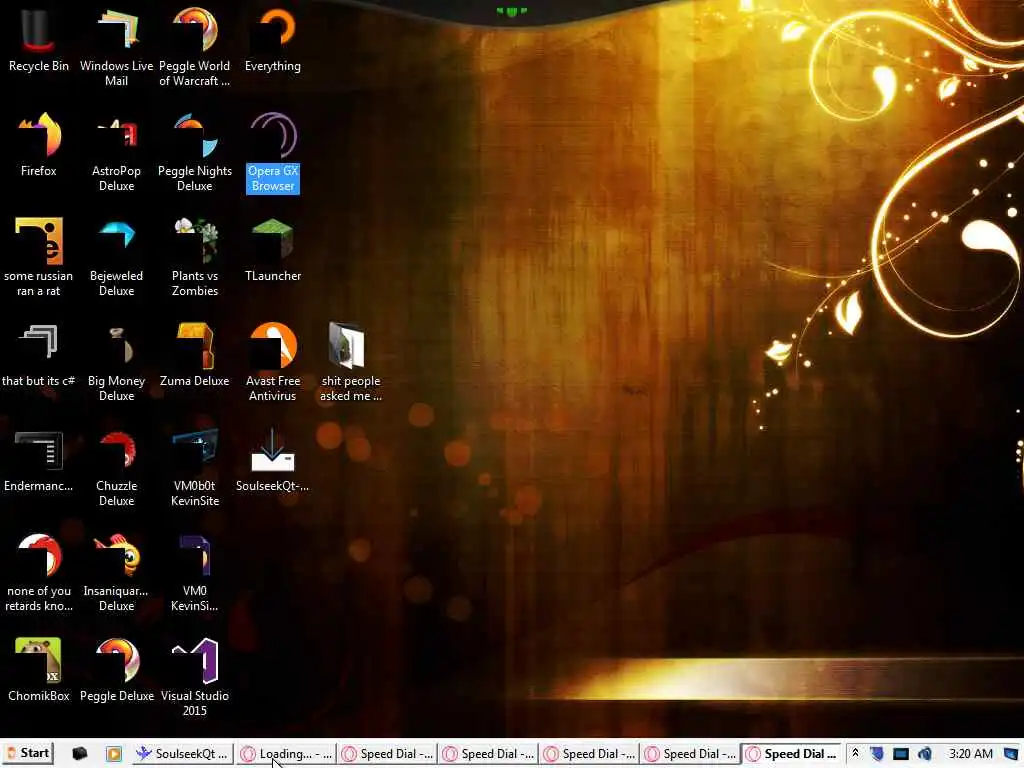The width and height of the screenshot is (1024, 768).
Task: Select the 'shit people asked me' folder
Action: click(x=351, y=362)
